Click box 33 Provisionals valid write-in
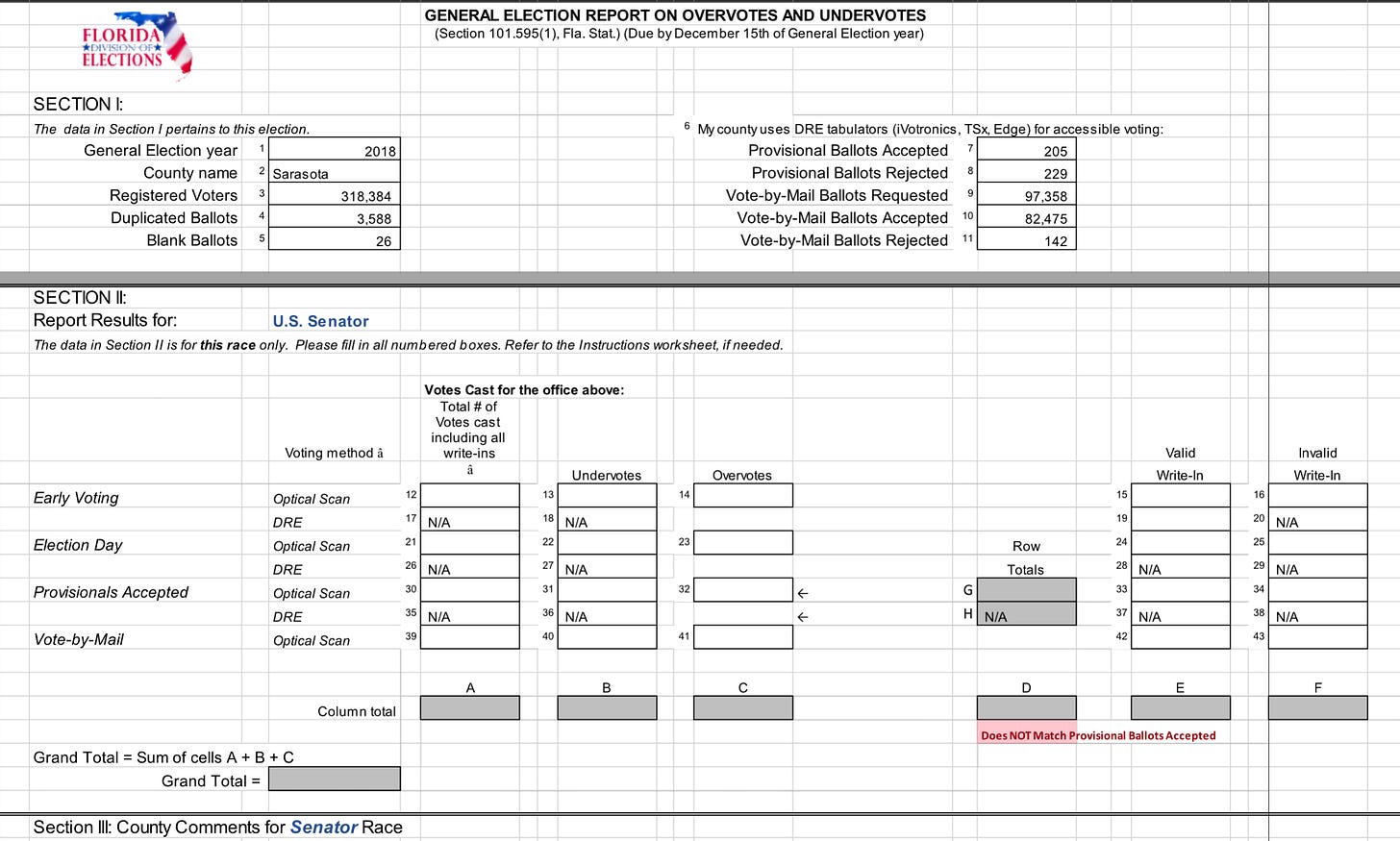Screen dimensions: 1400x841 tap(1181, 589)
